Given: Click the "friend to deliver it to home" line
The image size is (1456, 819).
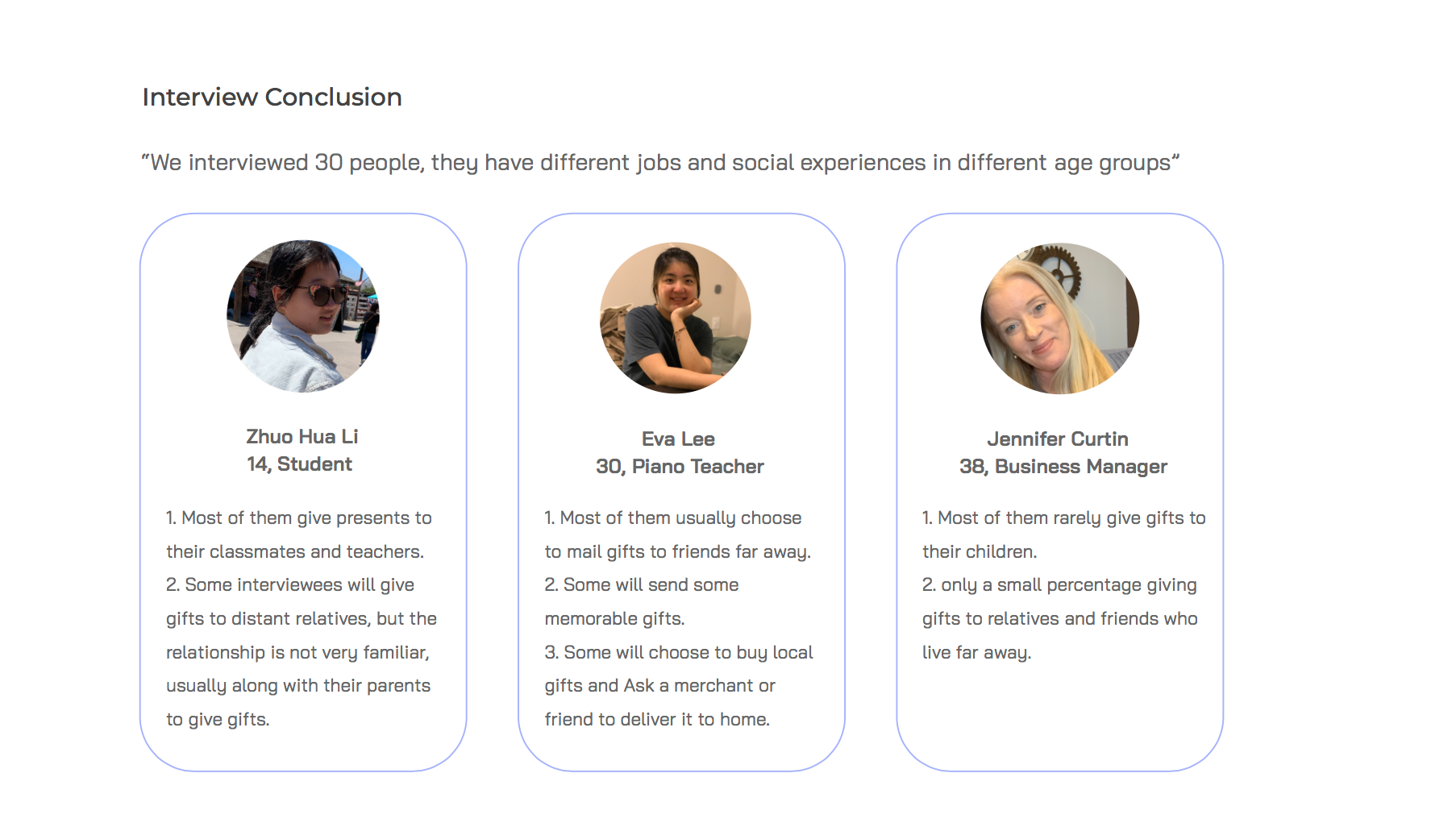Looking at the screenshot, I should (657, 720).
